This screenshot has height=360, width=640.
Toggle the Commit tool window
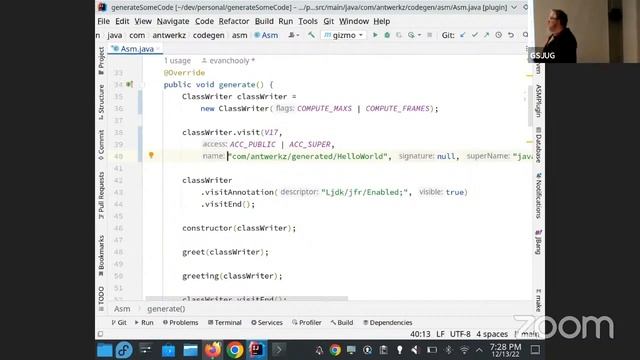101,145
